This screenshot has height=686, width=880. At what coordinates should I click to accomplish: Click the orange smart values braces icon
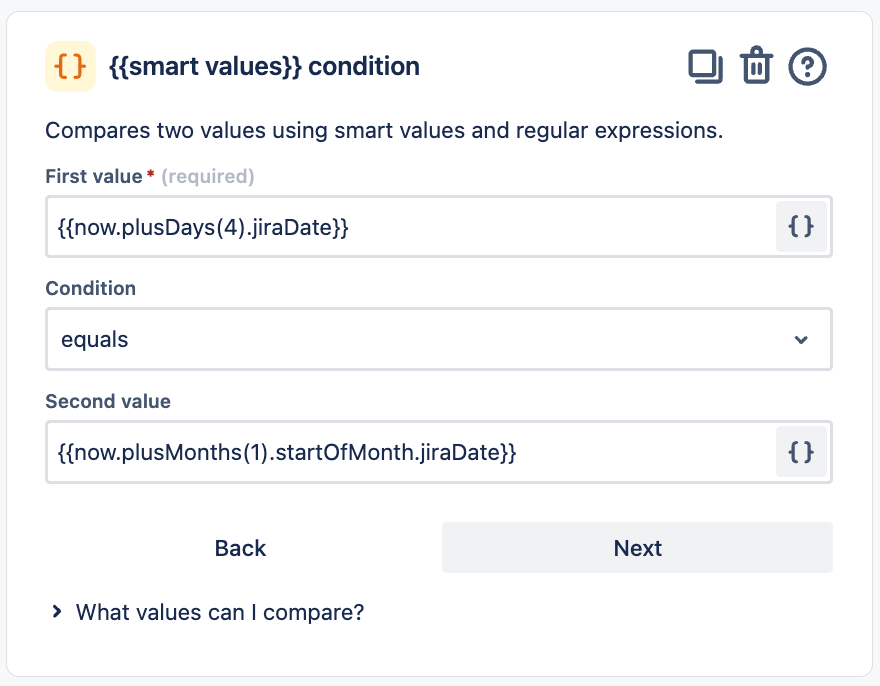click(70, 67)
